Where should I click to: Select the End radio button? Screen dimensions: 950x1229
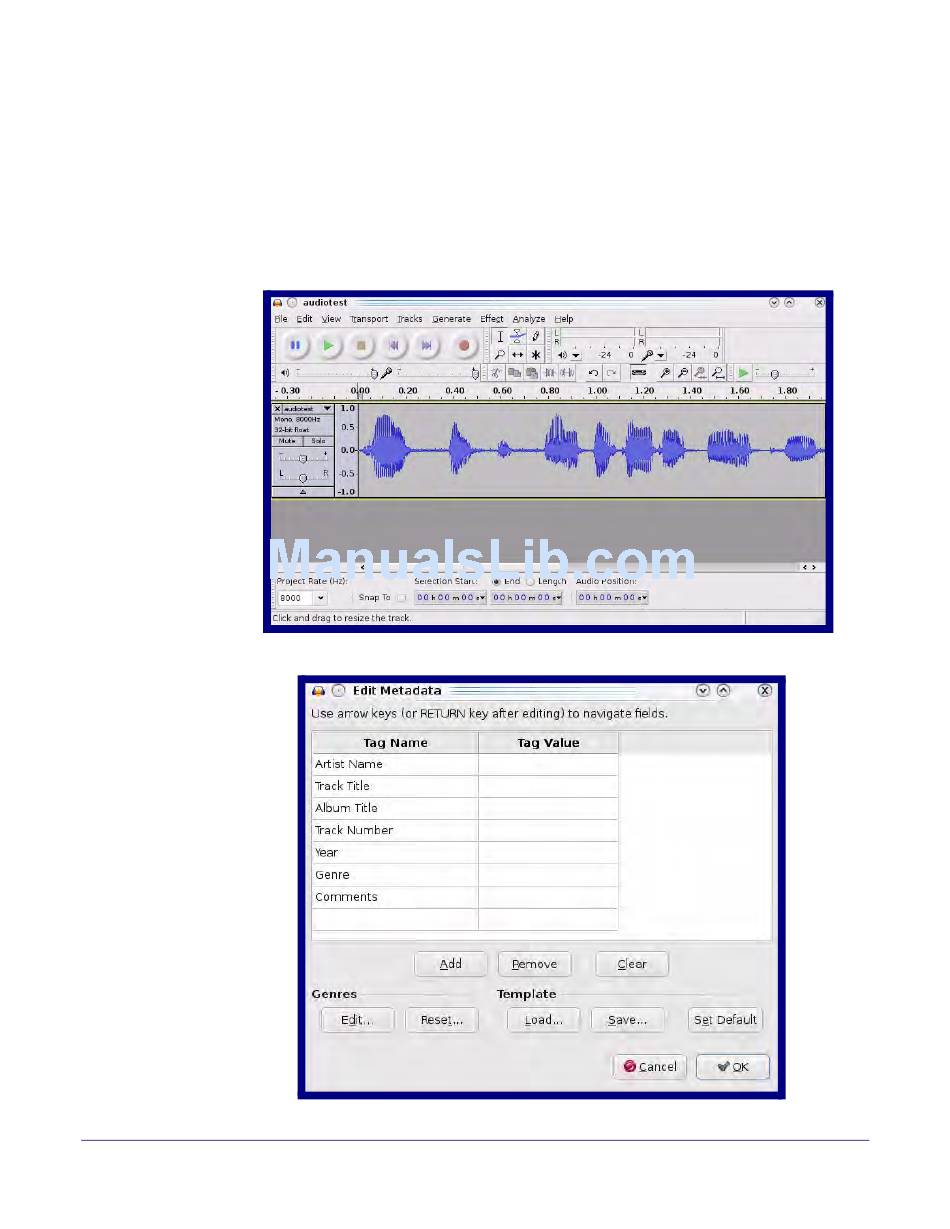pos(496,581)
